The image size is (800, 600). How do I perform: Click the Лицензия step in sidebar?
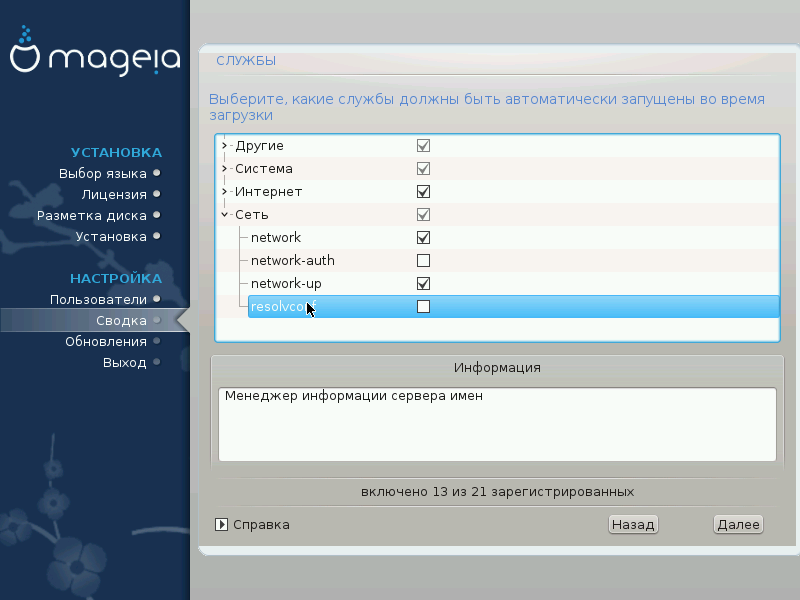coord(114,194)
